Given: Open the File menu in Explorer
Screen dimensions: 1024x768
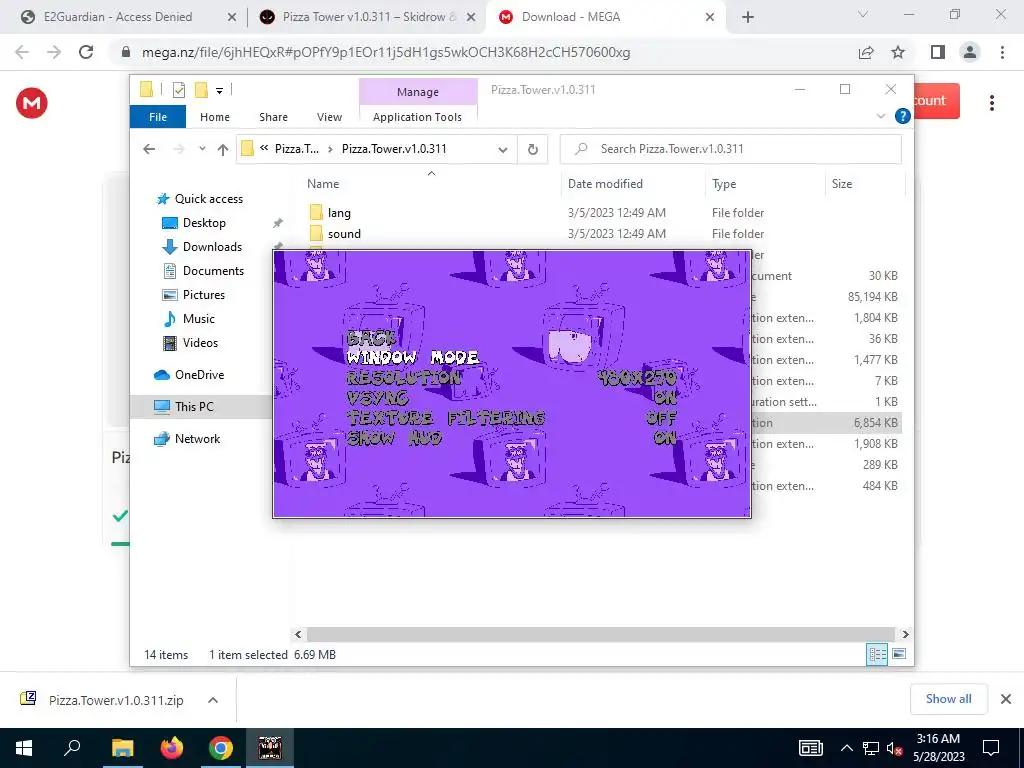Looking at the screenshot, I should (158, 117).
